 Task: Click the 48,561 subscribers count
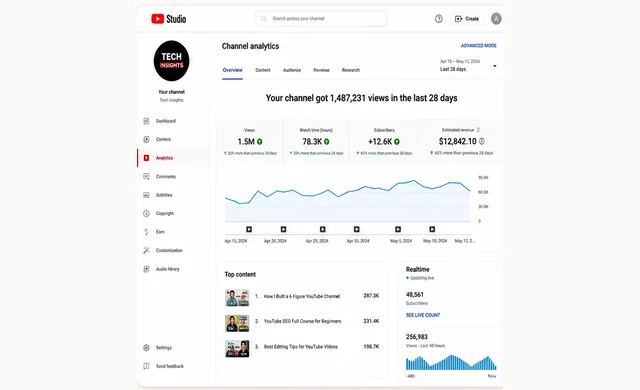click(x=415, y=295)
